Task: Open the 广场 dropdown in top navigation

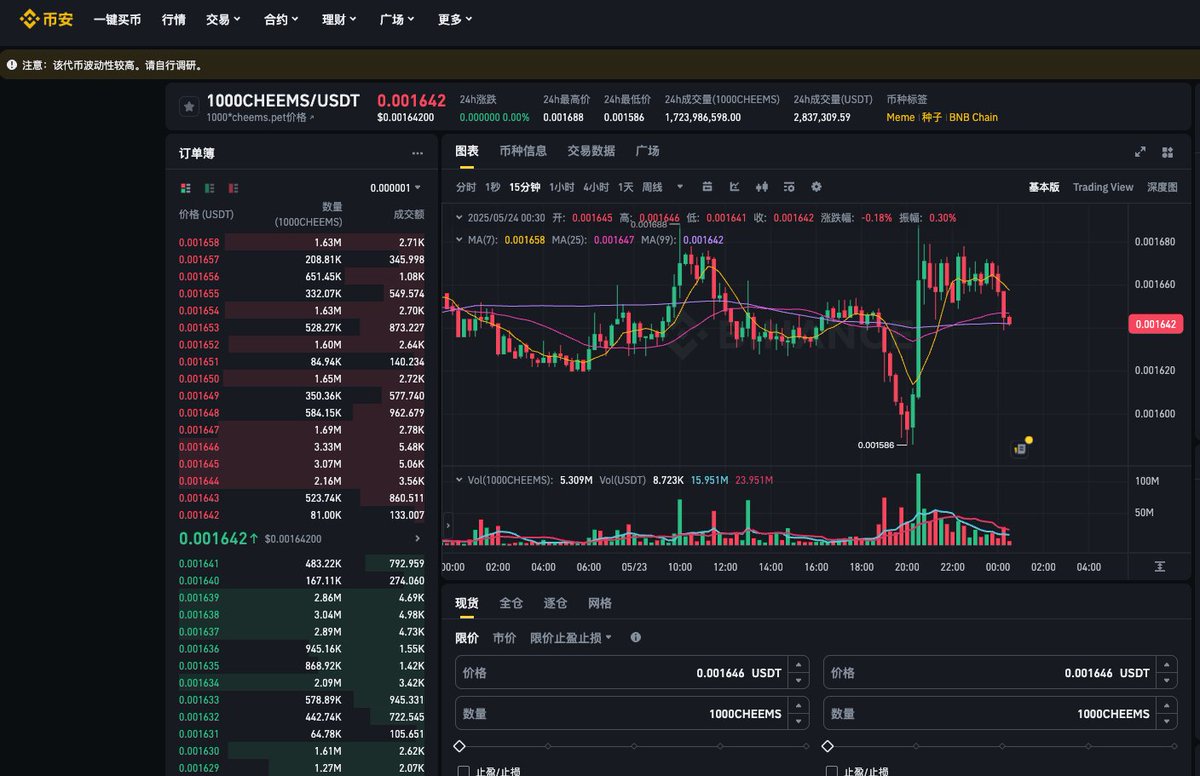Action: click(x=397, y=19)
